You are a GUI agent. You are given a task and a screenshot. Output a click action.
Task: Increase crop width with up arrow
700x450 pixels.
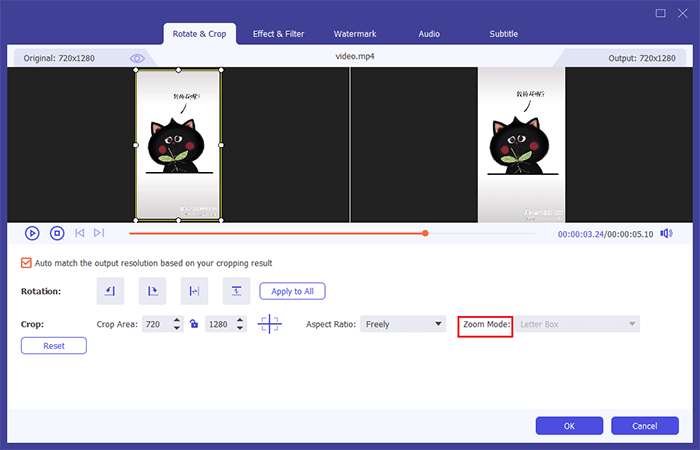(x=177, y=320)
